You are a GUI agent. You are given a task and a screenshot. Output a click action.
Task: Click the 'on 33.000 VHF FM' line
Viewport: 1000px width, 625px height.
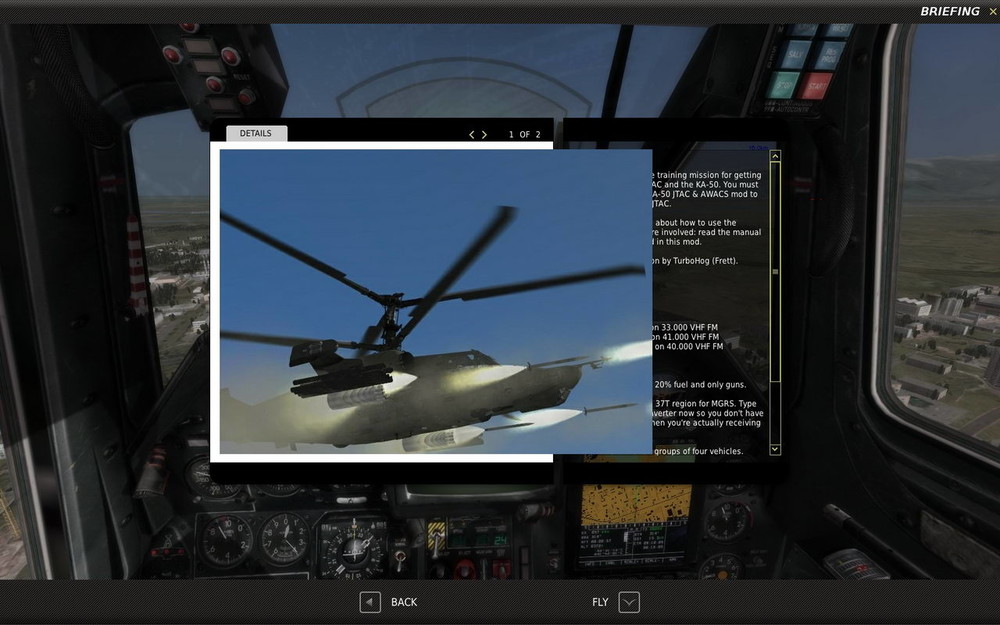(686, 327)
